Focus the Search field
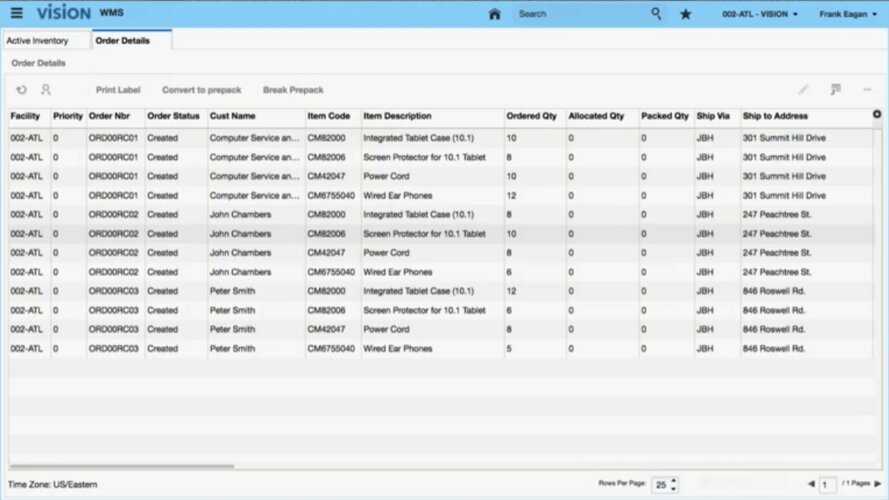 (581, 14)
